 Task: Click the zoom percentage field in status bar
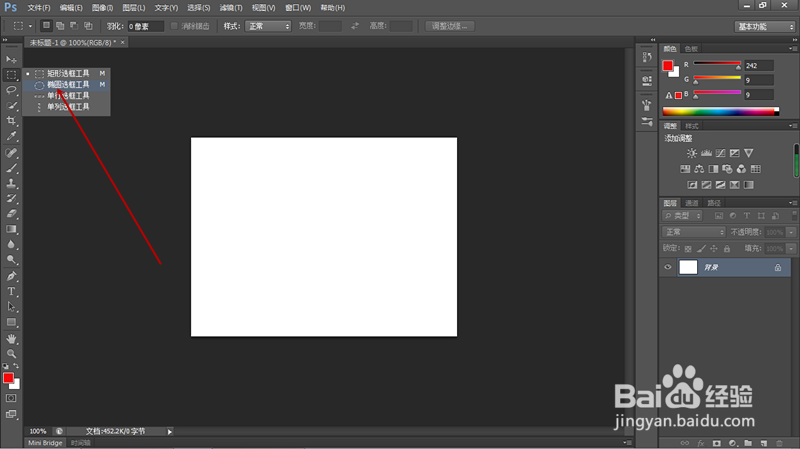[x=38, y=432]
